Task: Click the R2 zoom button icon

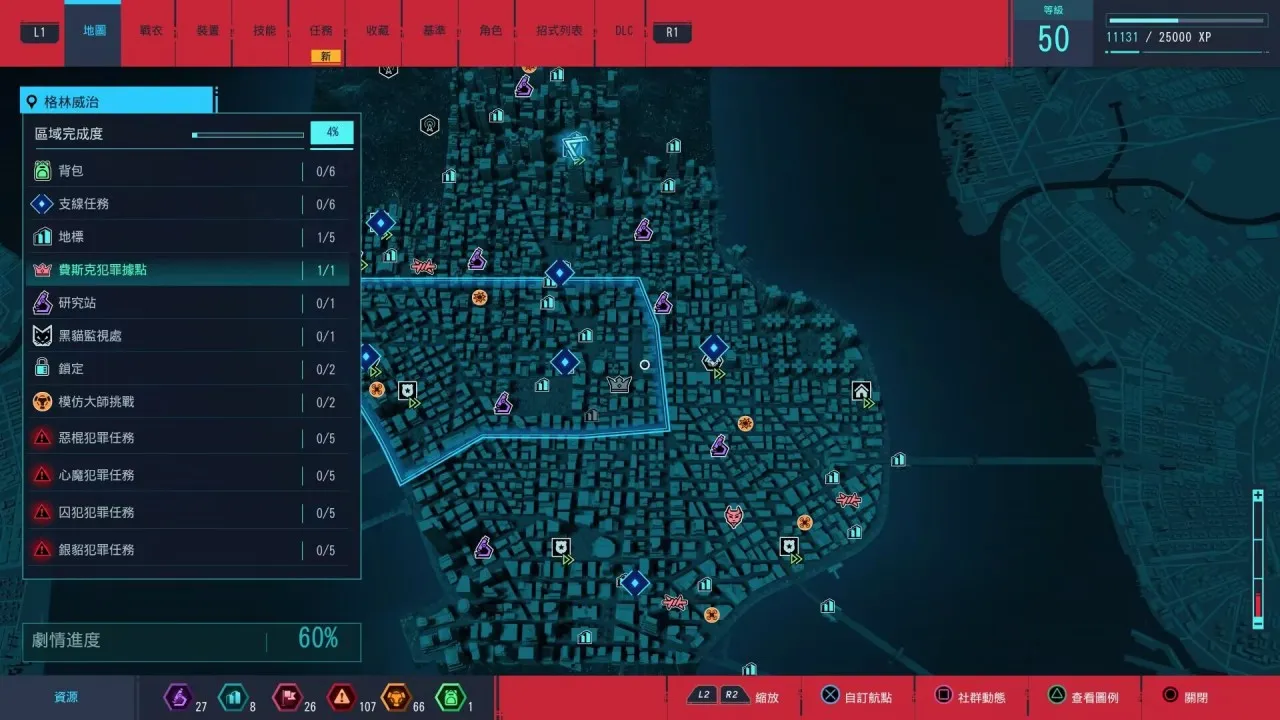Action: click(733, 696)
